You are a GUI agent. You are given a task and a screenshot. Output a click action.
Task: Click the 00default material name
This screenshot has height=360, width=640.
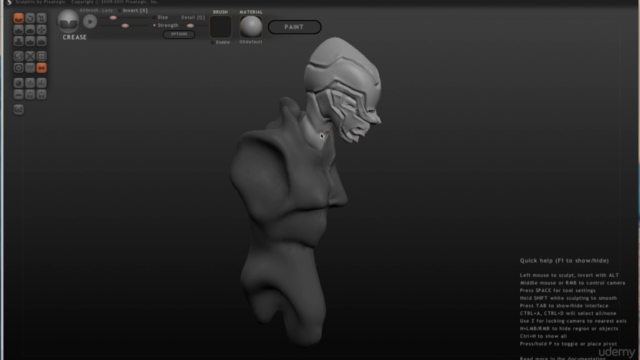click(x=251, y=42)
